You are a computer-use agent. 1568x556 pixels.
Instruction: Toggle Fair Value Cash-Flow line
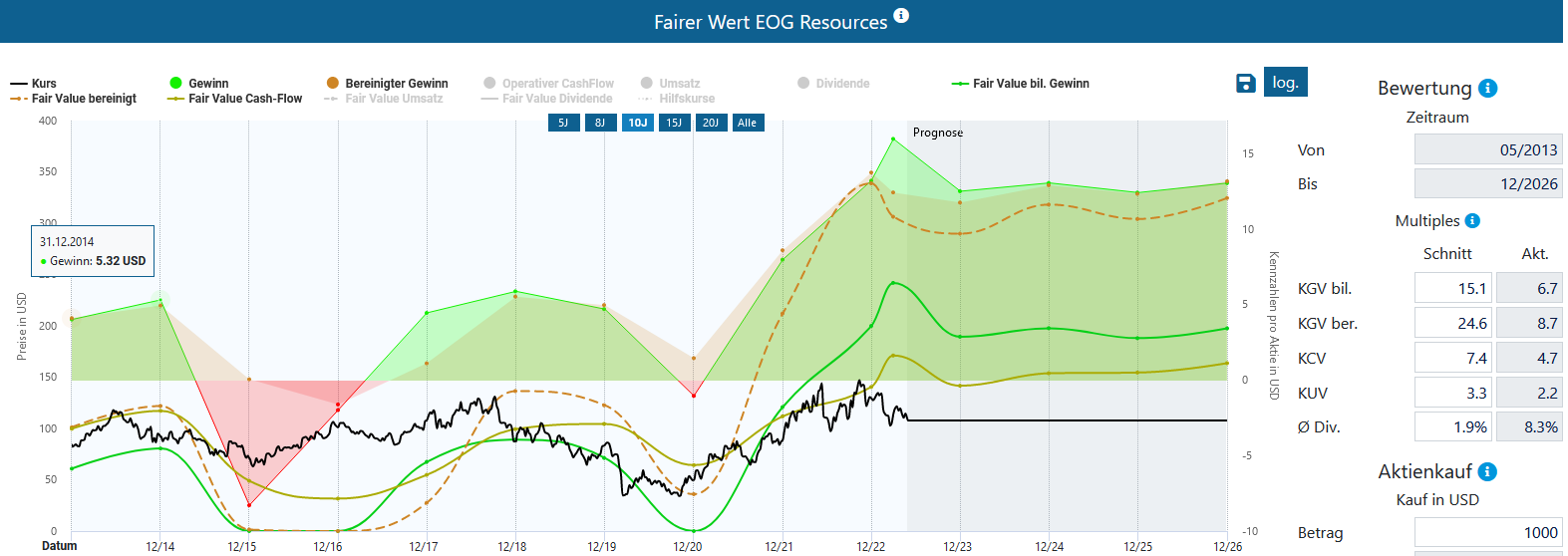tap(235, 99)
